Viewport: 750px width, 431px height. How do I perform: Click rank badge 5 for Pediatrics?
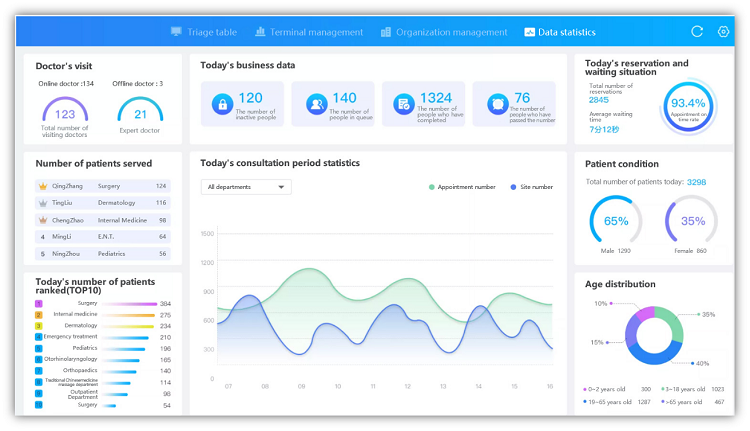pos(39,349)
